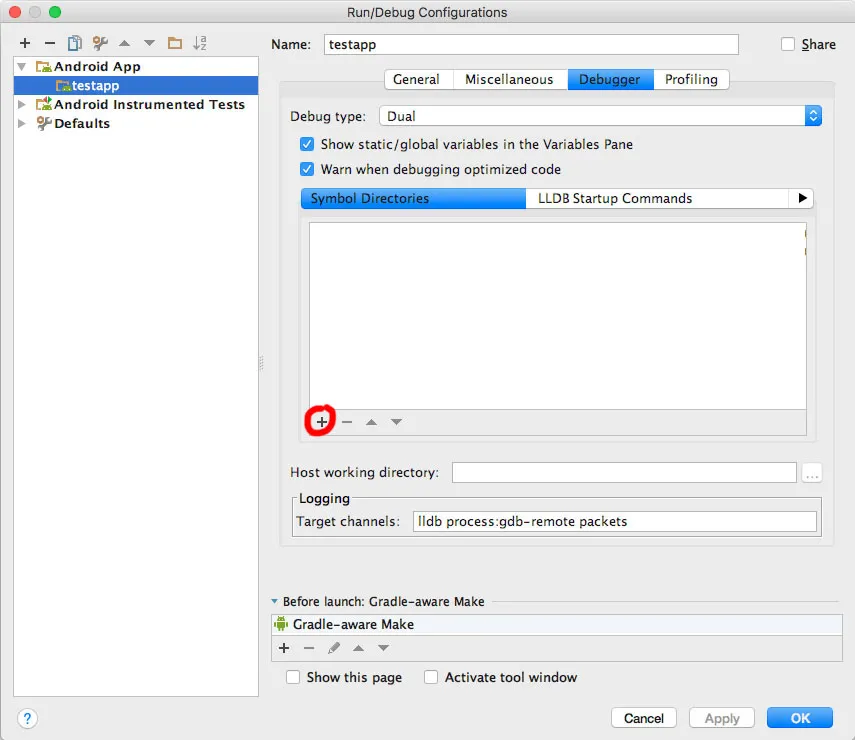855x740 pixels.
Task: Confirm with the OK button
Action: (x=799, y=718)
